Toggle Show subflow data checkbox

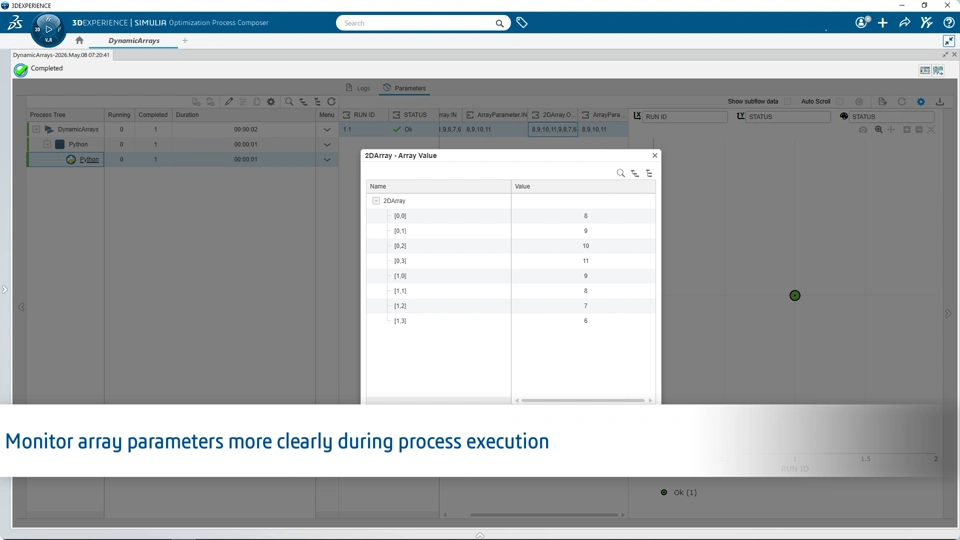tap(788, 102)
